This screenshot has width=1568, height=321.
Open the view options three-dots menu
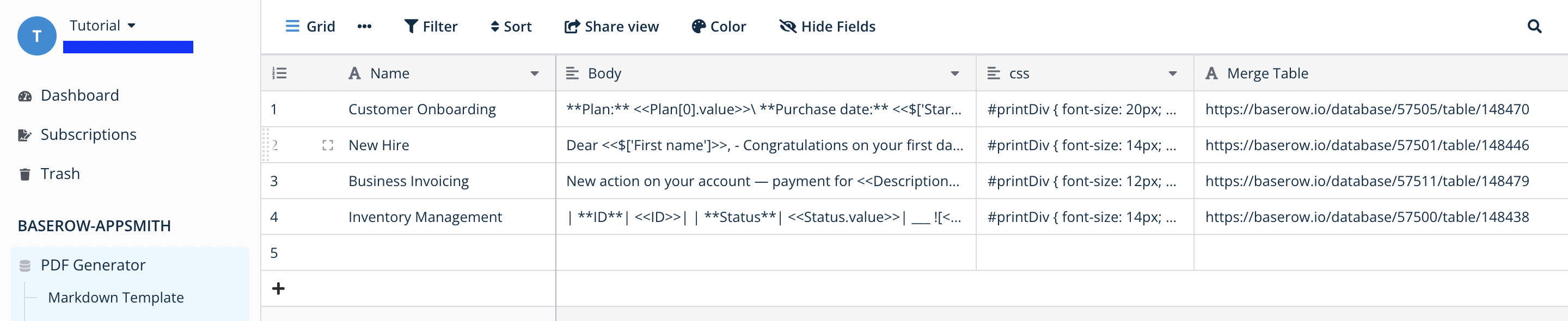(364, 26)
